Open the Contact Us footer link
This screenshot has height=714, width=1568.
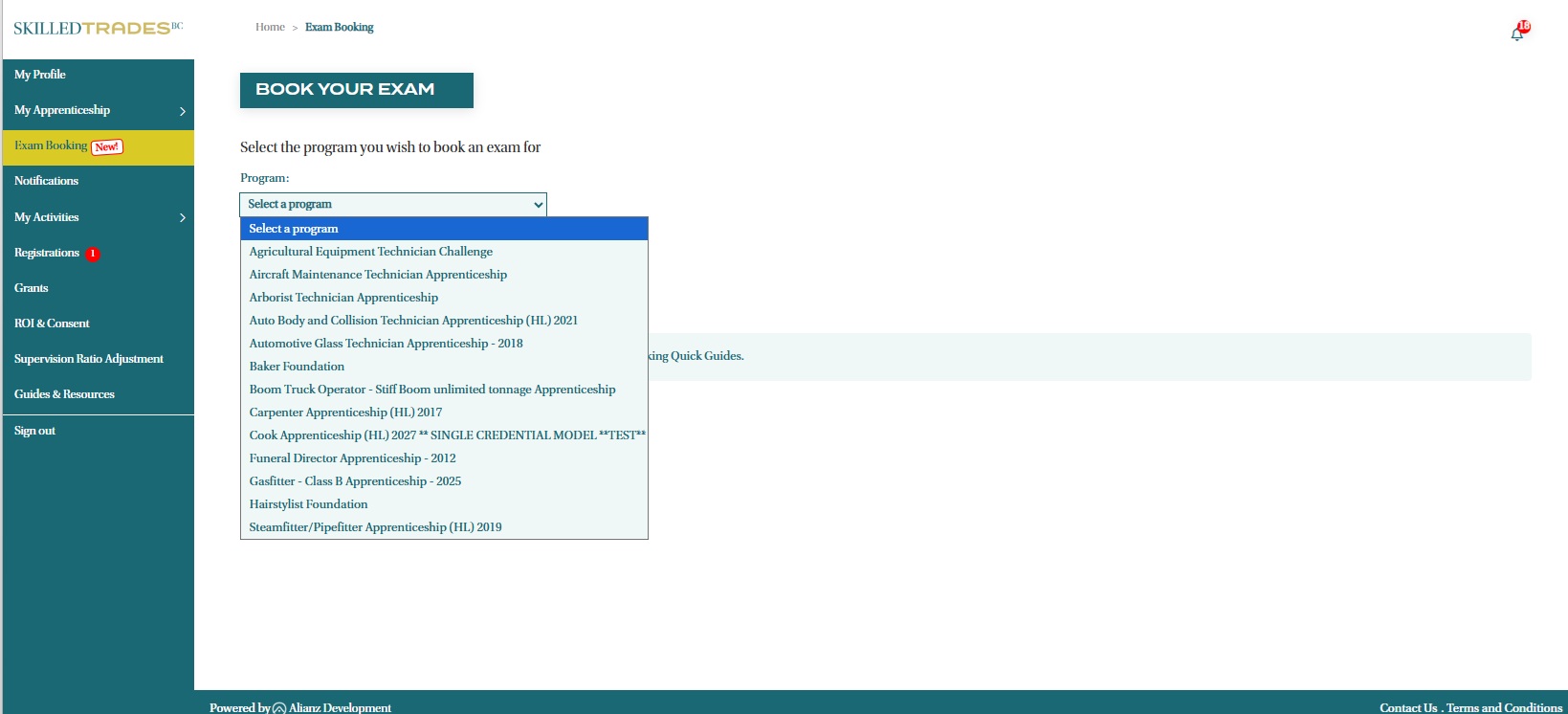[1407, 707]
